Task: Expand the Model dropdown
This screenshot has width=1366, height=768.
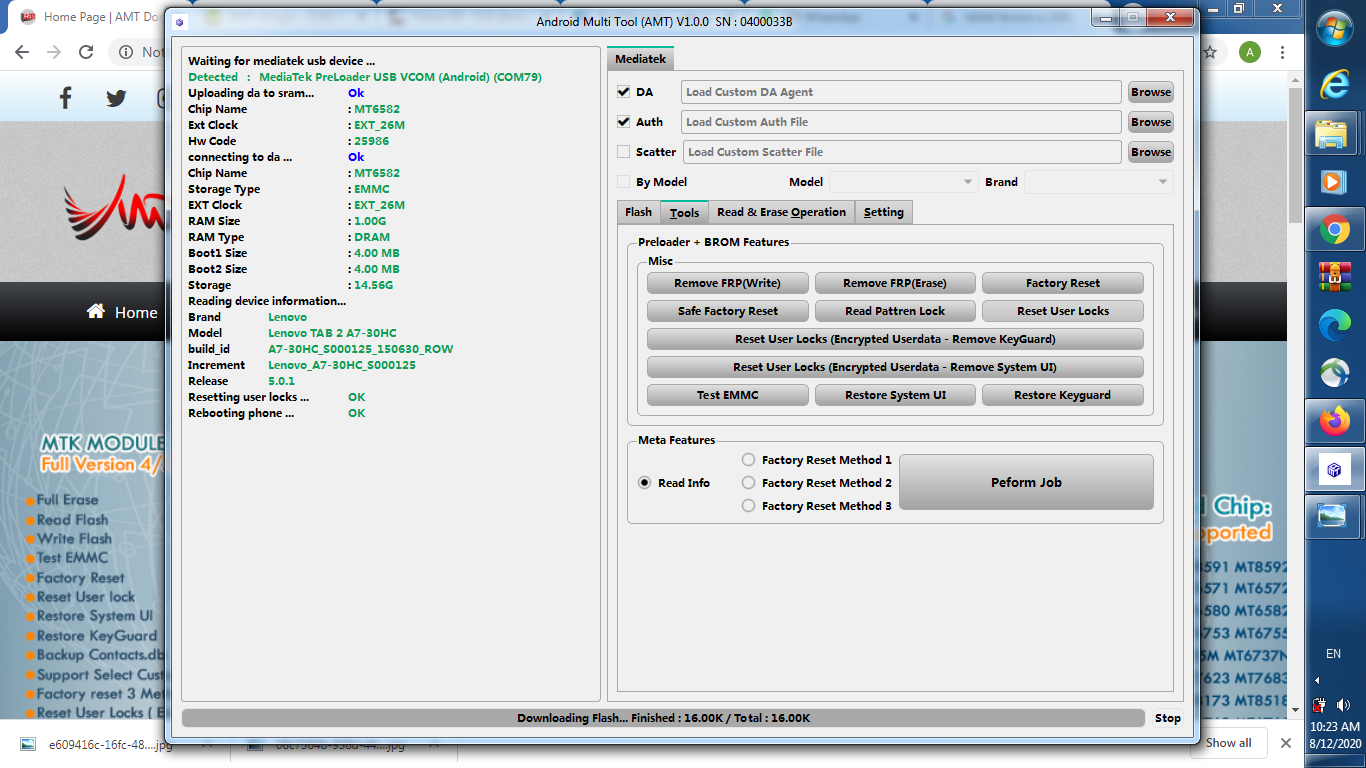Action: tap(903, 182)
